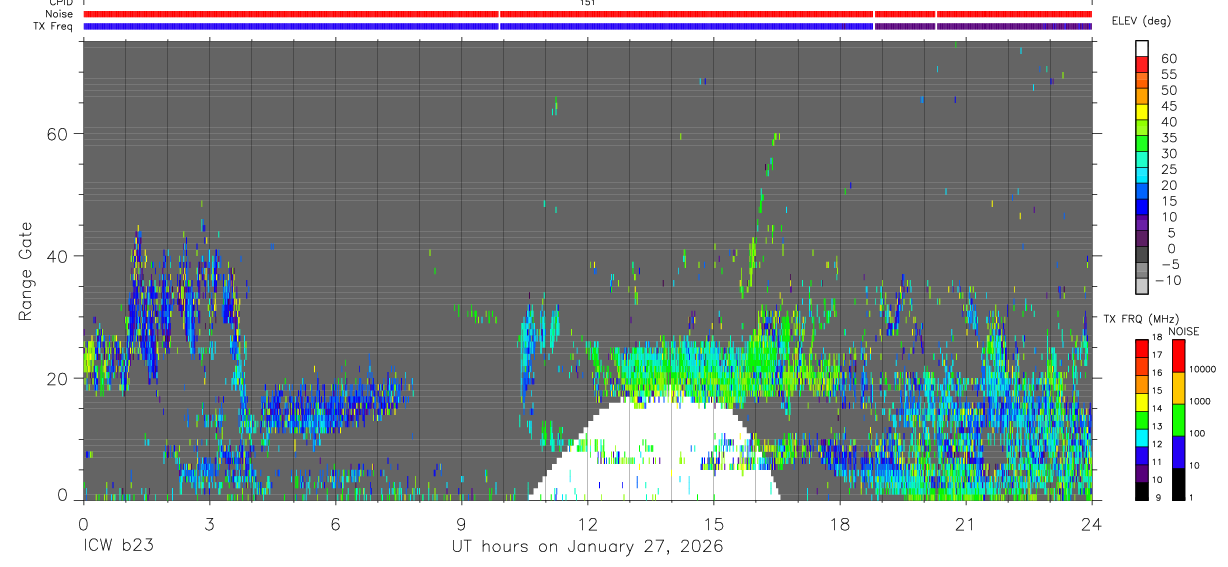Image resolution: width=1228 pixels, height=567 pixels.
Task: Pick the red TX FRQ segment between 17 and 18
Action: [1141, 346]
